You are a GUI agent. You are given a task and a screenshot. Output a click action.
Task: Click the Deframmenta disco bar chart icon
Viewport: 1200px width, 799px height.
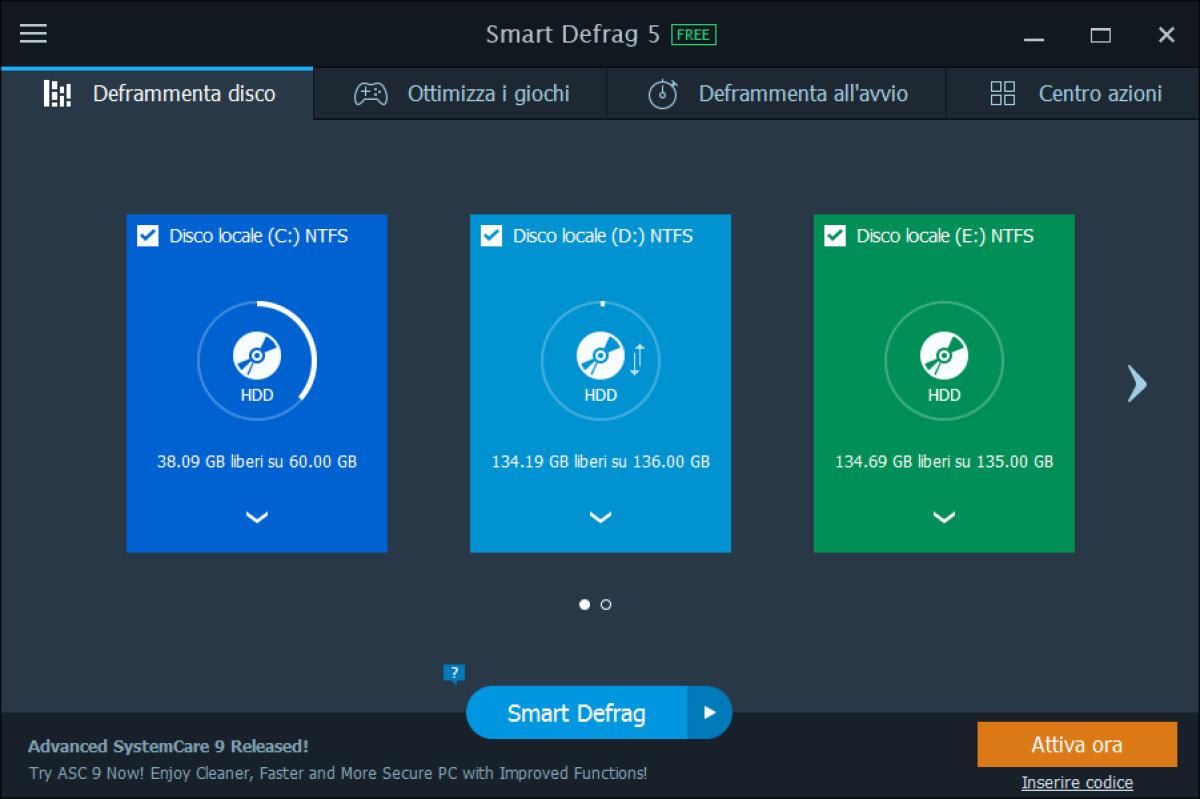coord(57,93)
